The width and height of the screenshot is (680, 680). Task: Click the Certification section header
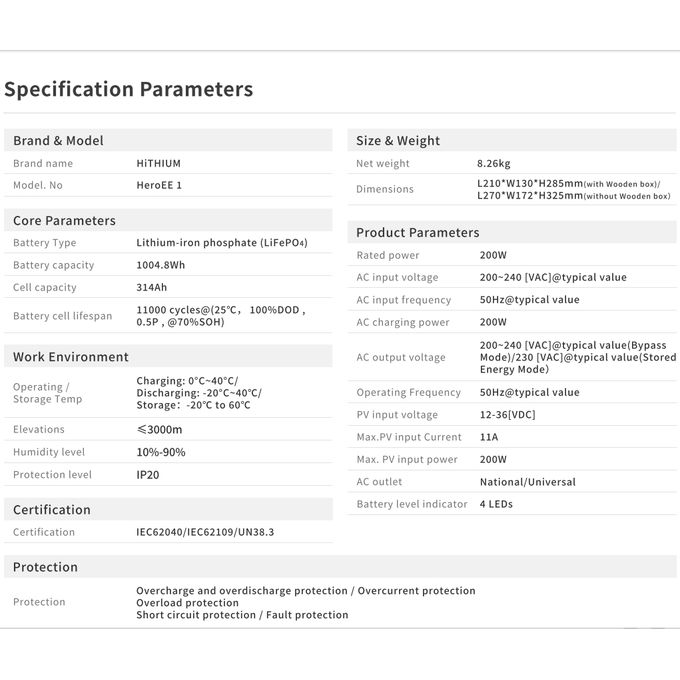(x=52, y=510)
